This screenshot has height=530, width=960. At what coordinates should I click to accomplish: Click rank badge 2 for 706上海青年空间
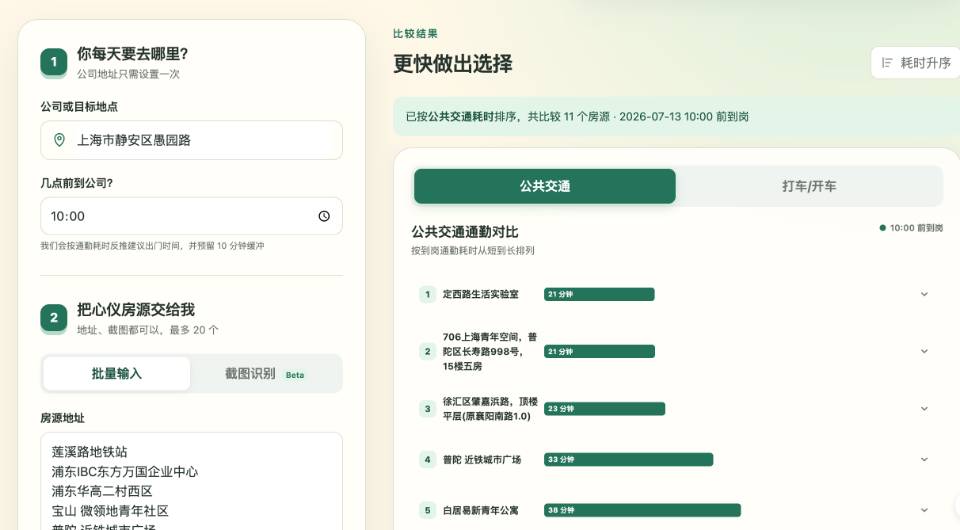tap(427, 351)
